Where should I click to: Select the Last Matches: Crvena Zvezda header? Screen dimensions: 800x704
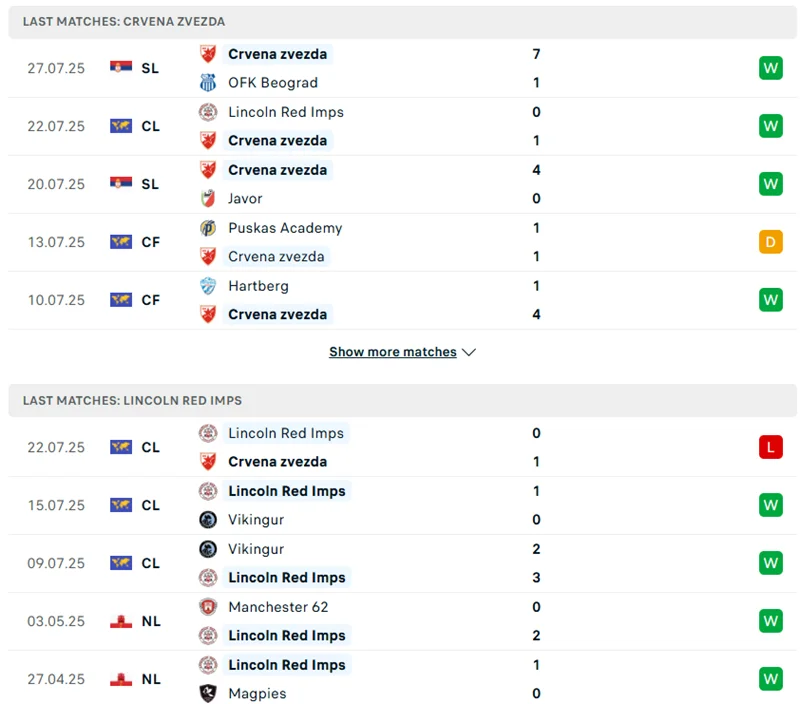[x=124, y=21]
